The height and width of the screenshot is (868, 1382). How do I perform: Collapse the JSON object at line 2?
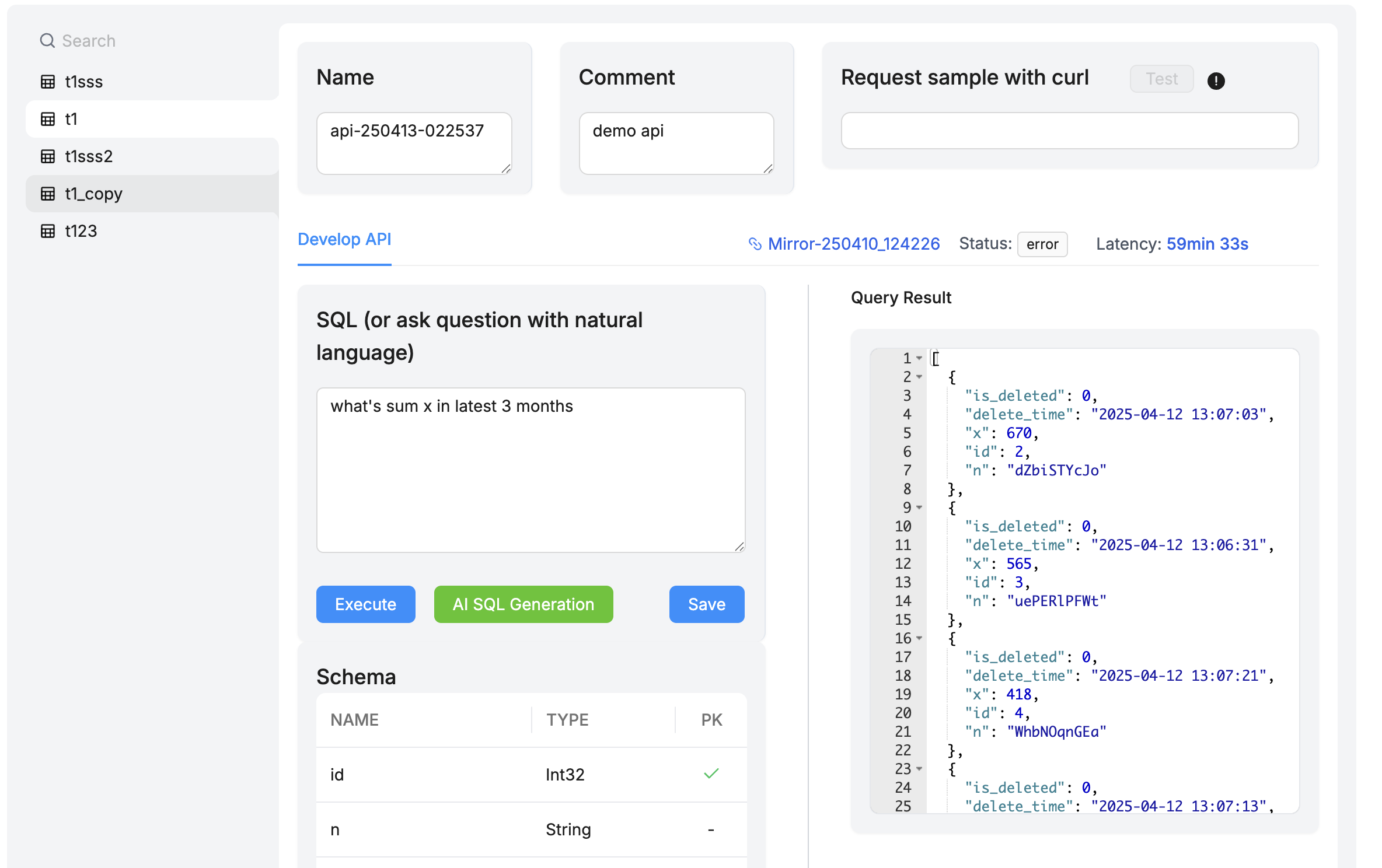919,377
